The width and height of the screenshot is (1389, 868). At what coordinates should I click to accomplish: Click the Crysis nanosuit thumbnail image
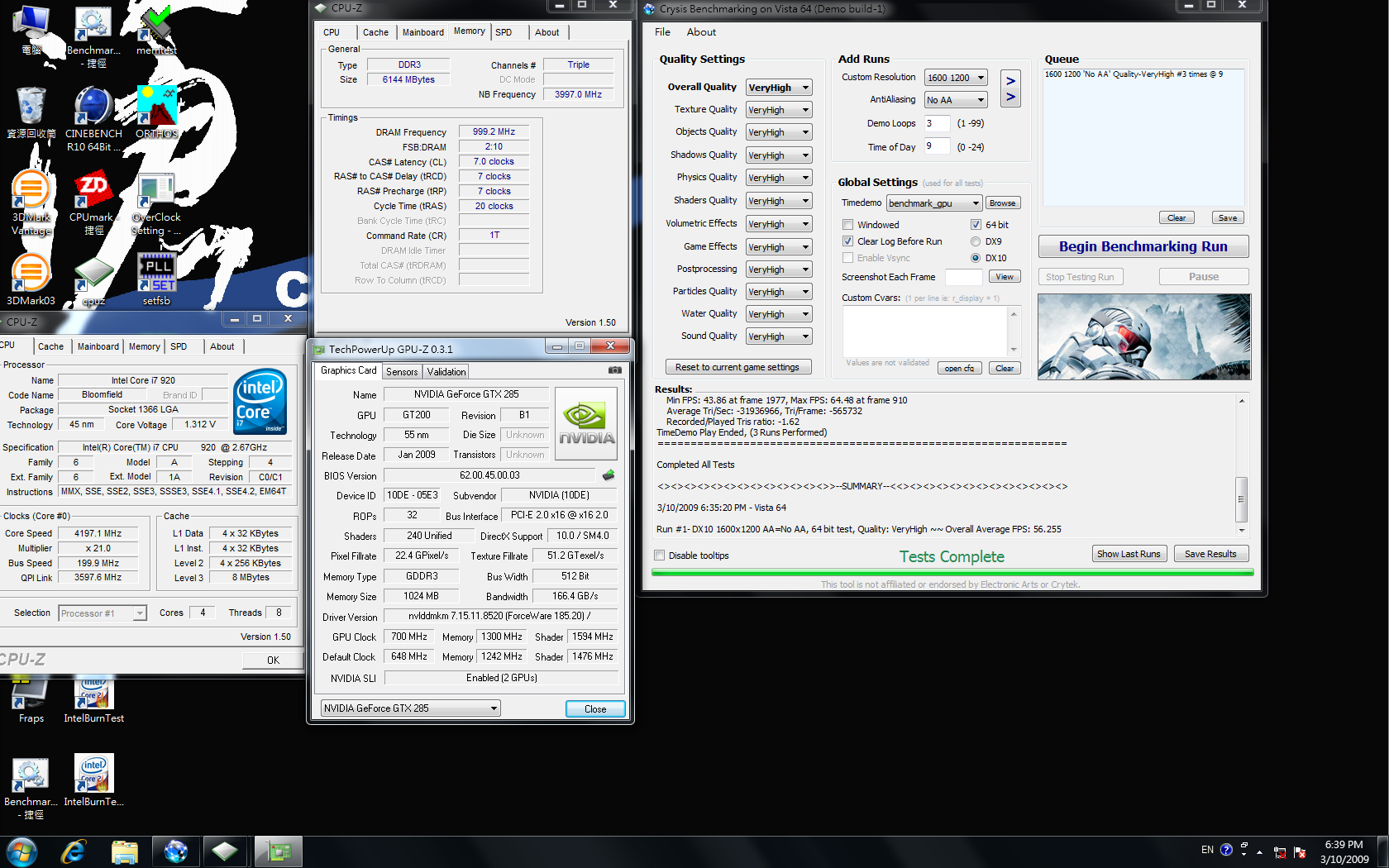(1144, 337)
